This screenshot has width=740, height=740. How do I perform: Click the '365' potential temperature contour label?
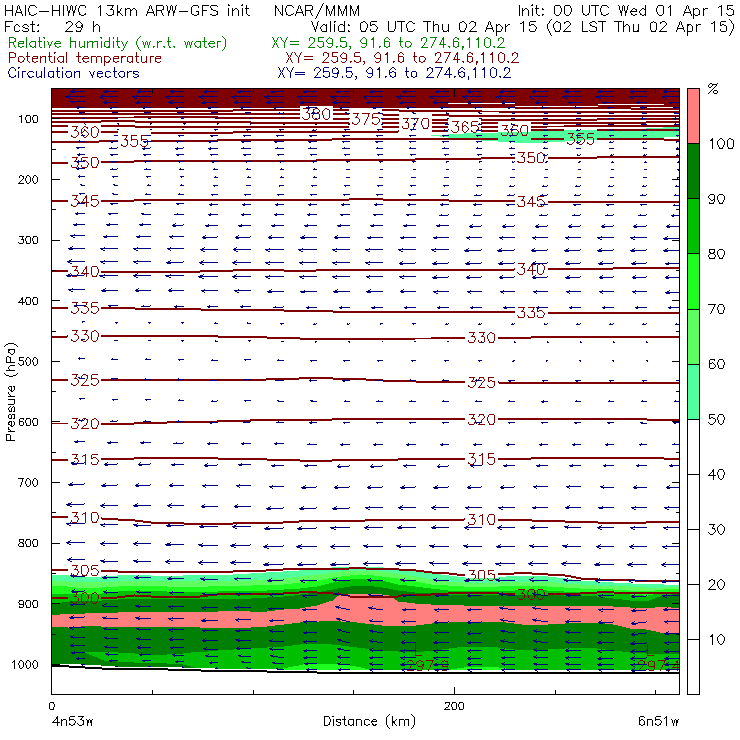[x=465, y=127]
